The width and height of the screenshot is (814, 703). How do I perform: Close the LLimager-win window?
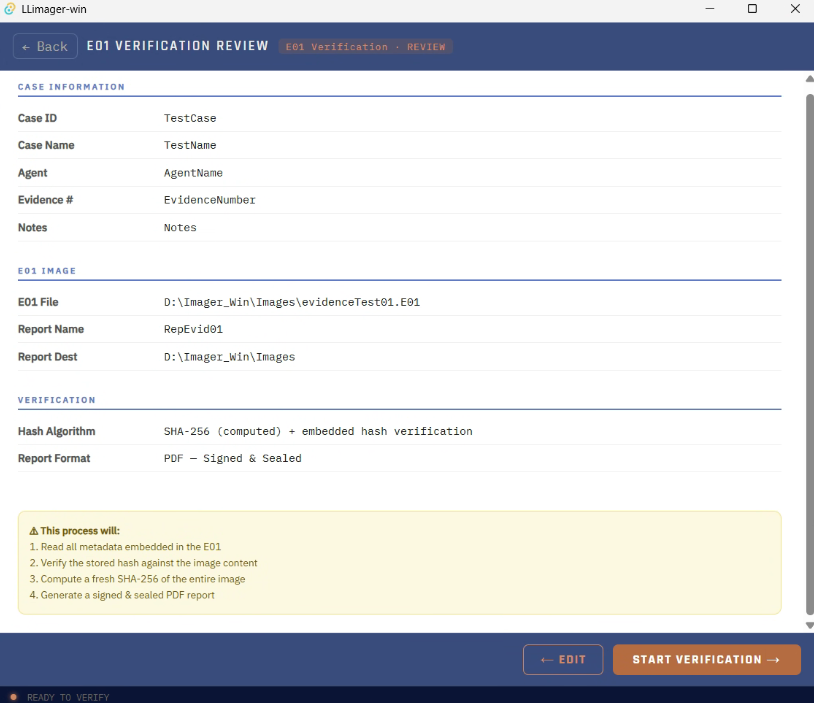click(x=795, y=9)
